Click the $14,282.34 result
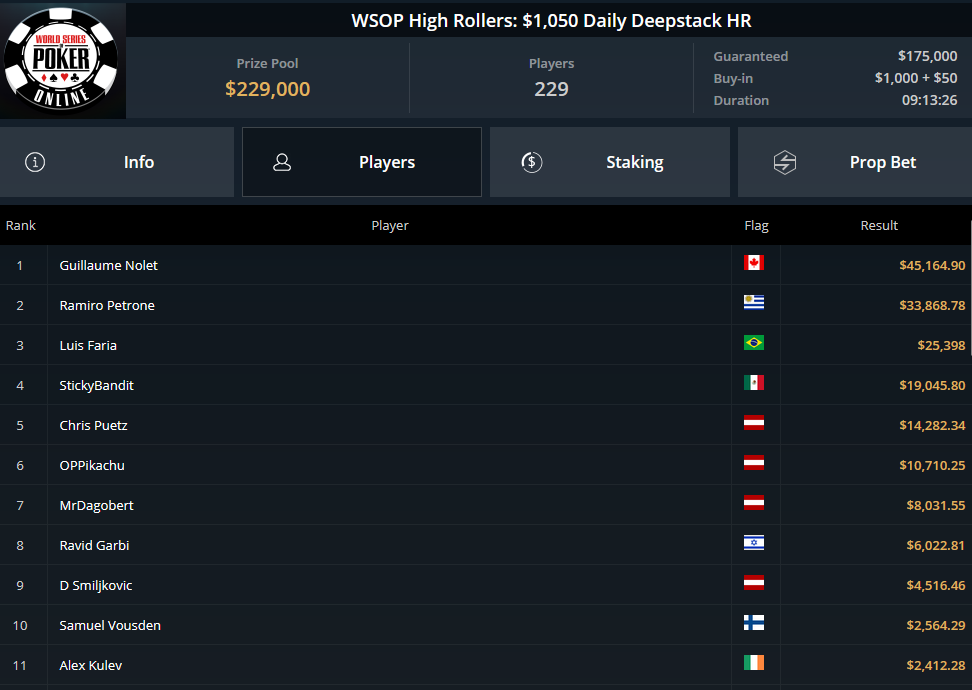 pos(932,425)
